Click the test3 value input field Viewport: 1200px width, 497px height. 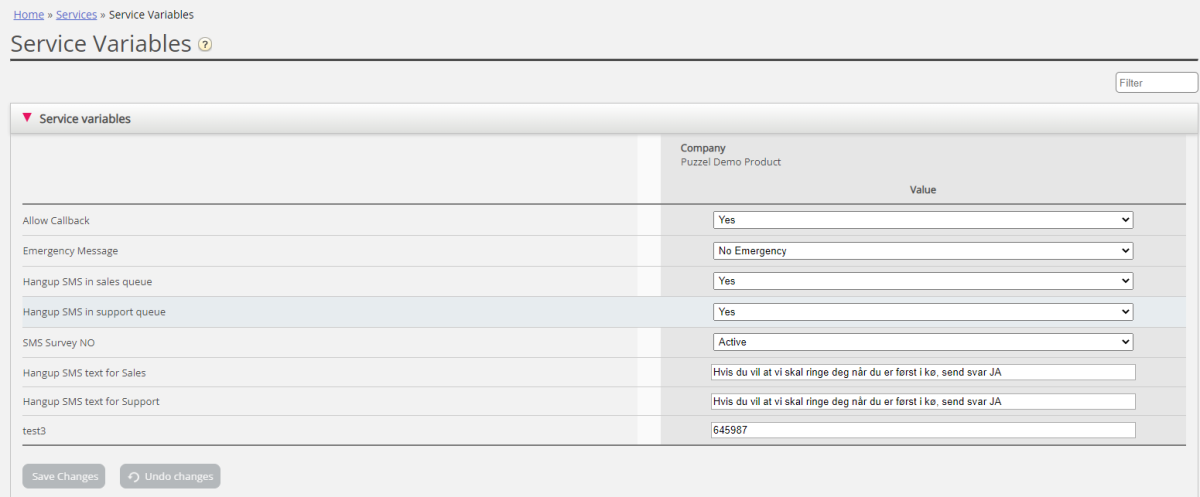point(924,430)
